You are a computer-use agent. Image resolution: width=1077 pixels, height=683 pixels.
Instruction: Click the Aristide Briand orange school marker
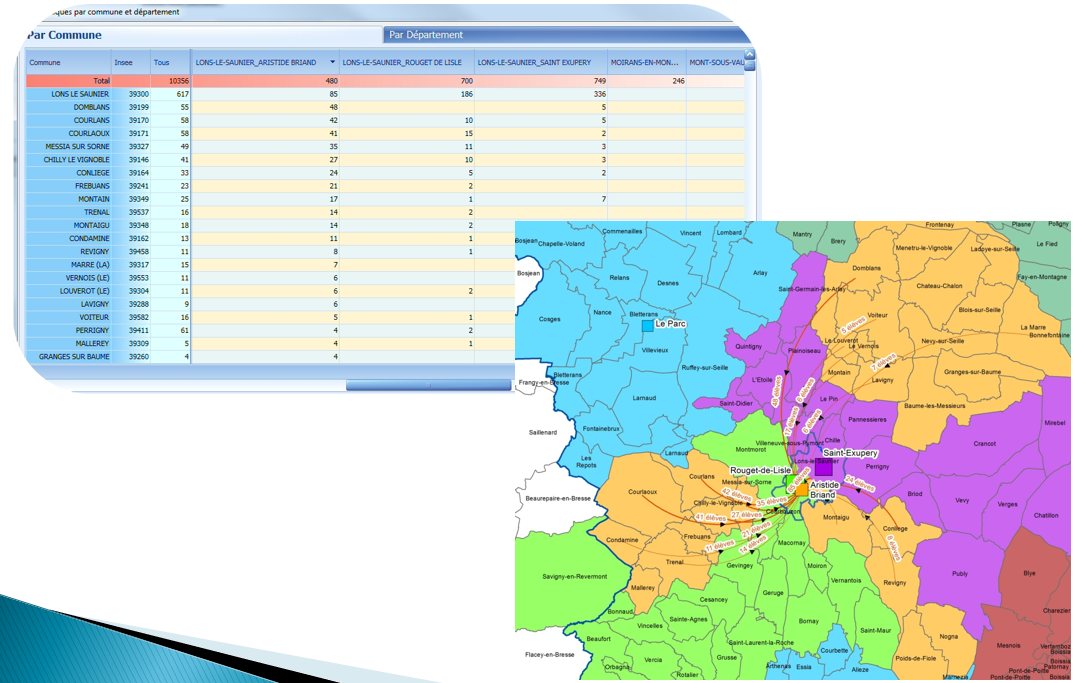click(802, 489)
